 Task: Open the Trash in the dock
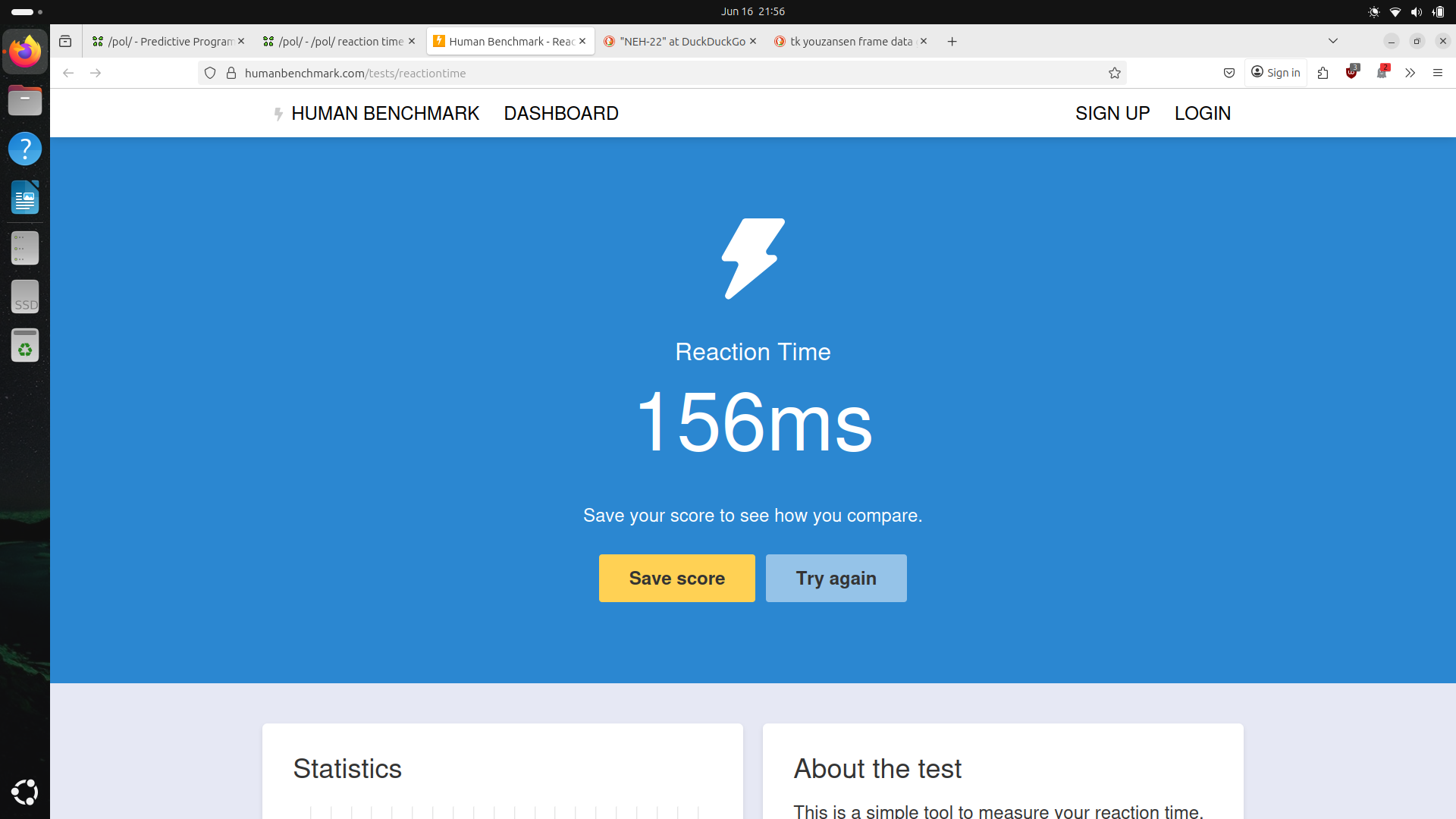[25, 345]
